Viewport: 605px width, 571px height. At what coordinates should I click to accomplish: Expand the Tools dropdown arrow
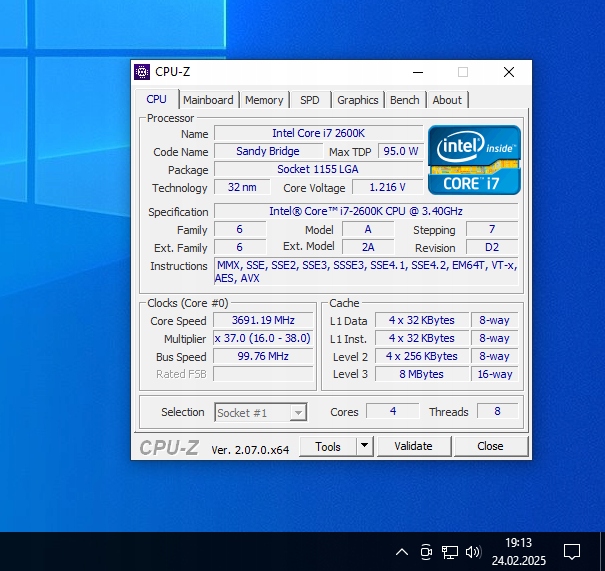[x=364, y=446]
